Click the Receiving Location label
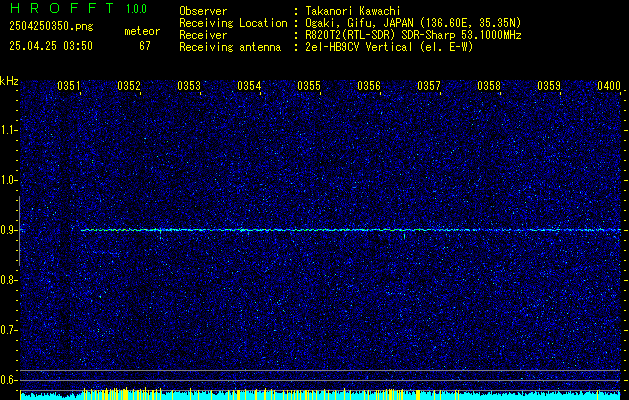 click(x=233, y=23)
